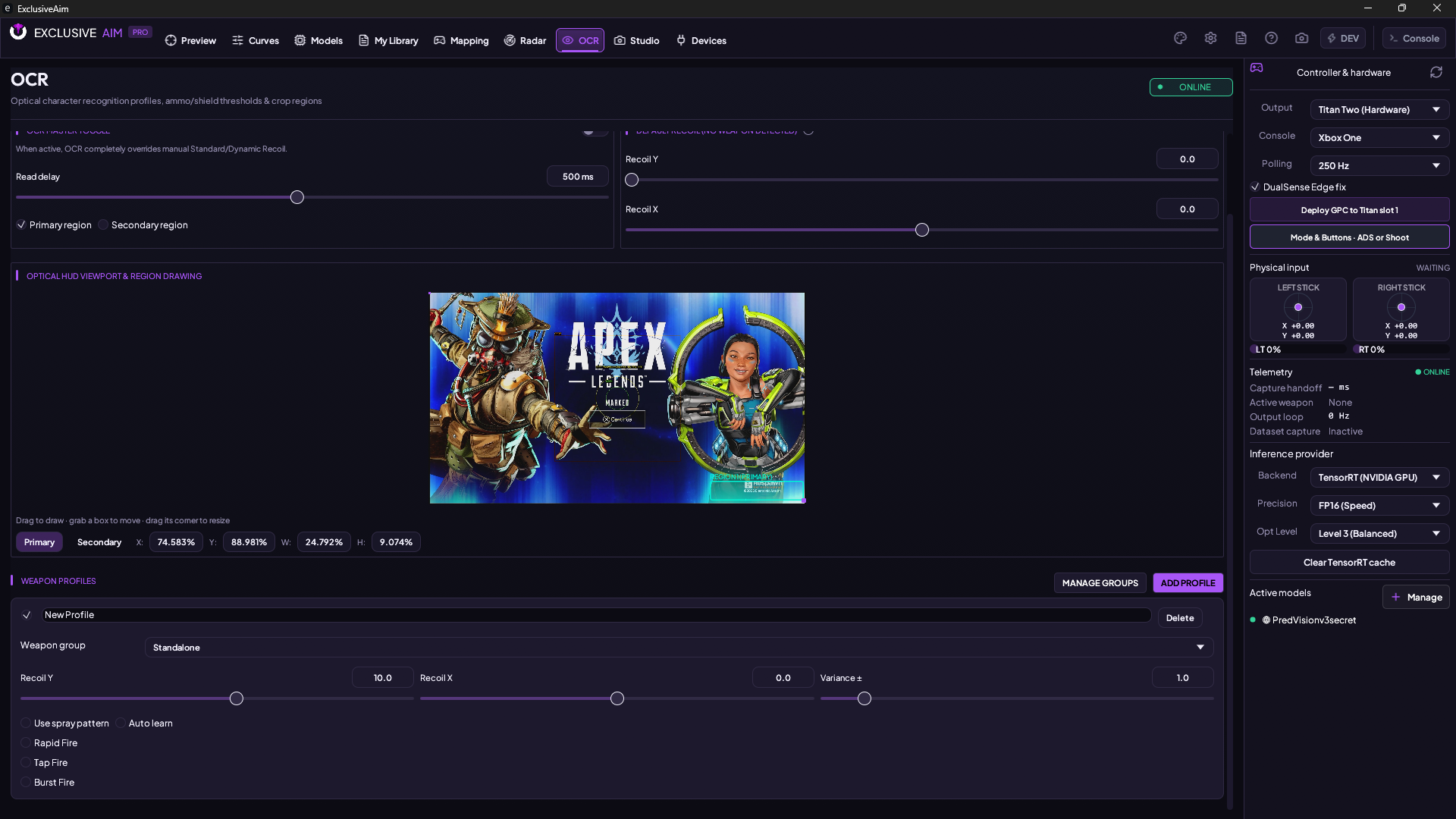Toggle the Primary region checkbox
Screen dimensions: 1456x819
pos(21,225)
